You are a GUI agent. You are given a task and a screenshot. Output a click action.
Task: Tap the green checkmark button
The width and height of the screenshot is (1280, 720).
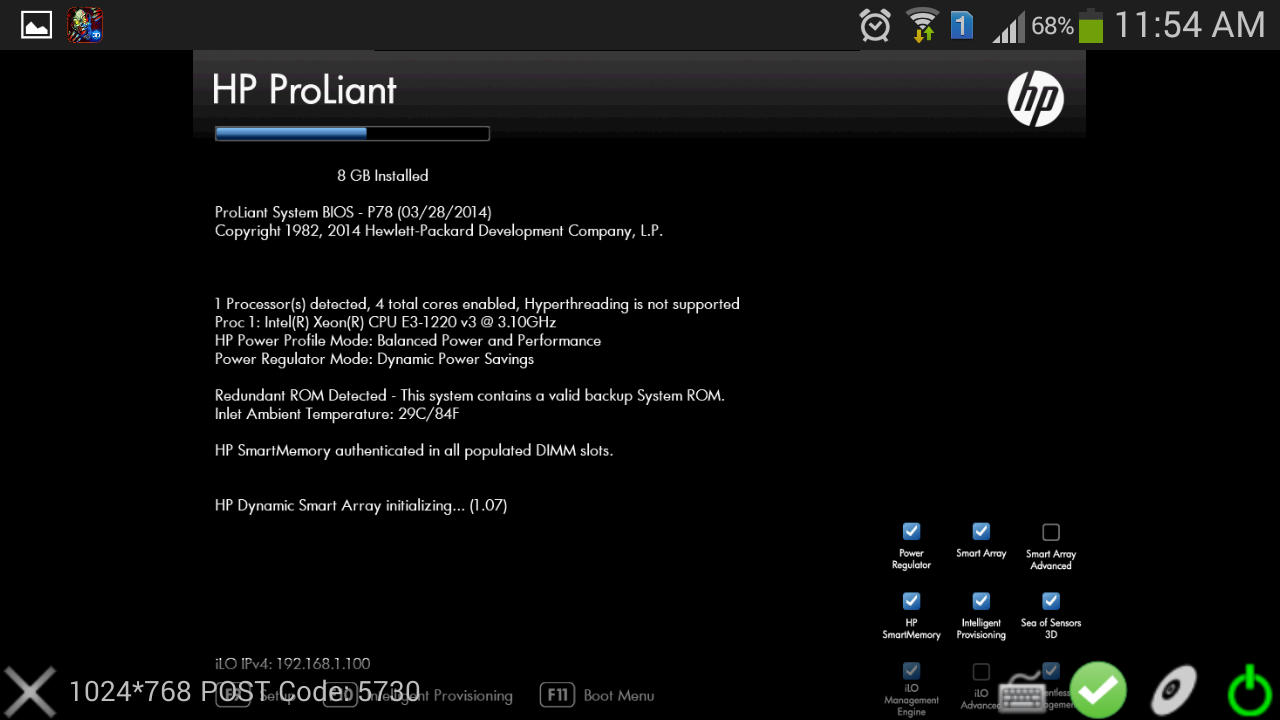pyautogui.click(x=1098, y=690)
